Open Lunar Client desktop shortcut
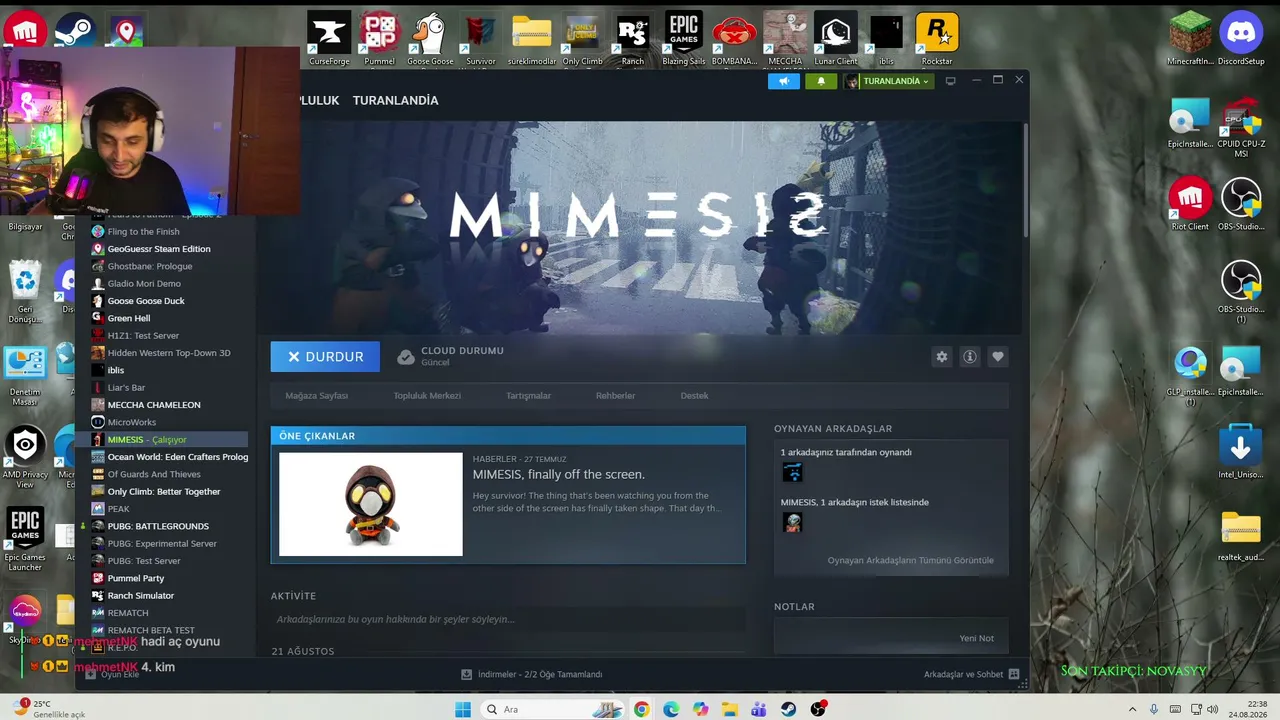 click(x=835, y=40)
